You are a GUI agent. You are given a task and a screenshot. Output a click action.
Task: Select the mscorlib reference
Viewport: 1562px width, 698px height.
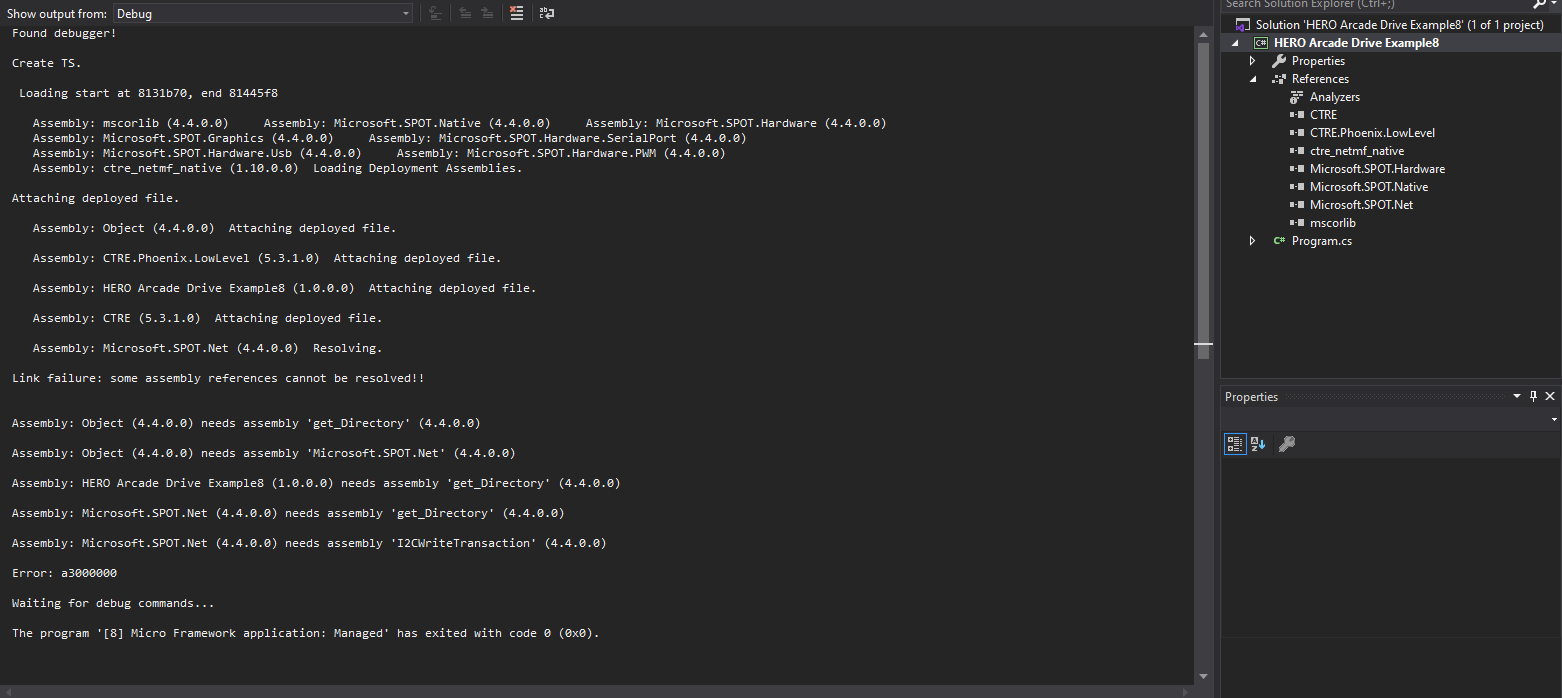coord(1332,223)
